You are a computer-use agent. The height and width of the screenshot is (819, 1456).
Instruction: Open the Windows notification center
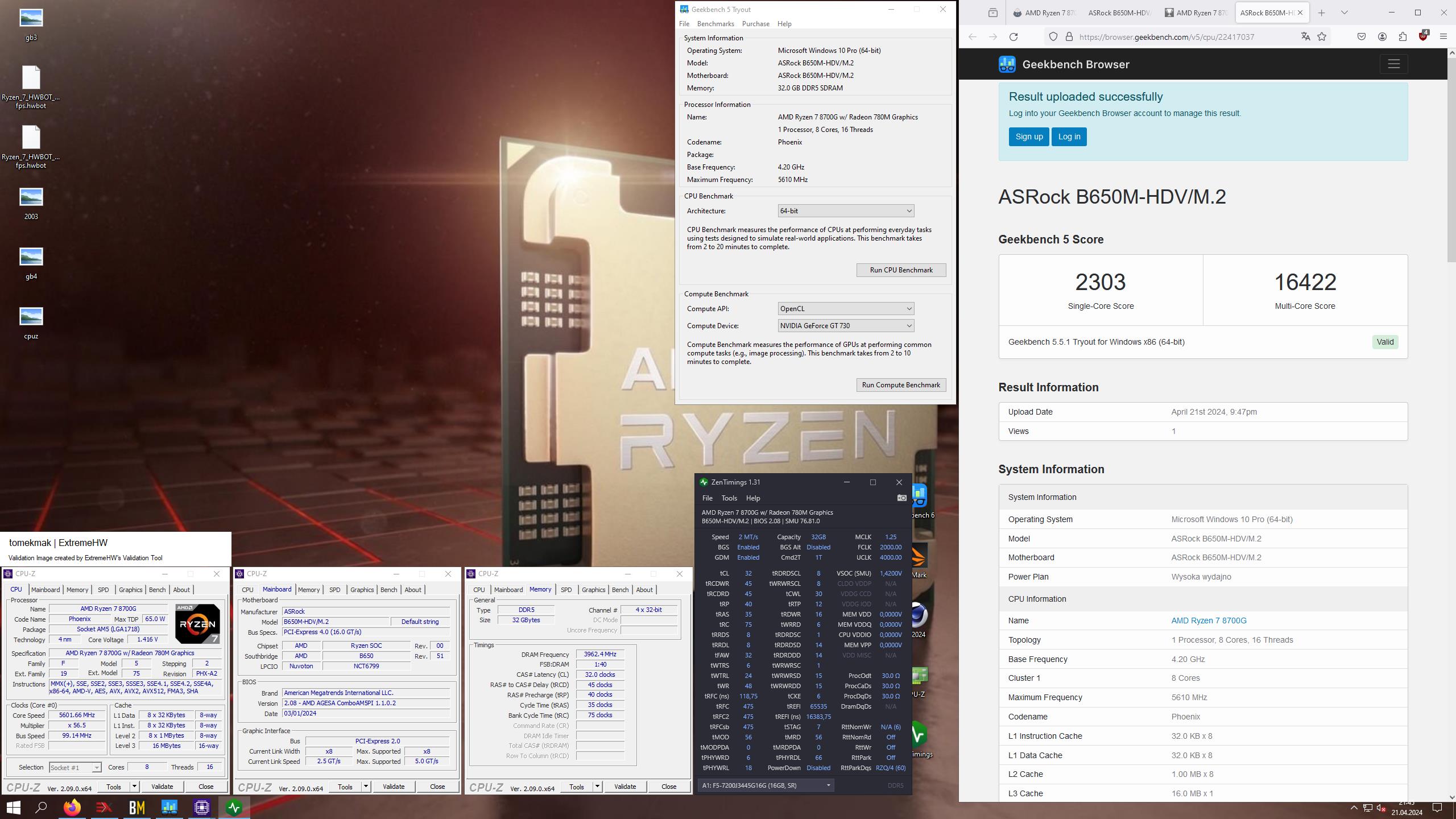(1437, 808)
